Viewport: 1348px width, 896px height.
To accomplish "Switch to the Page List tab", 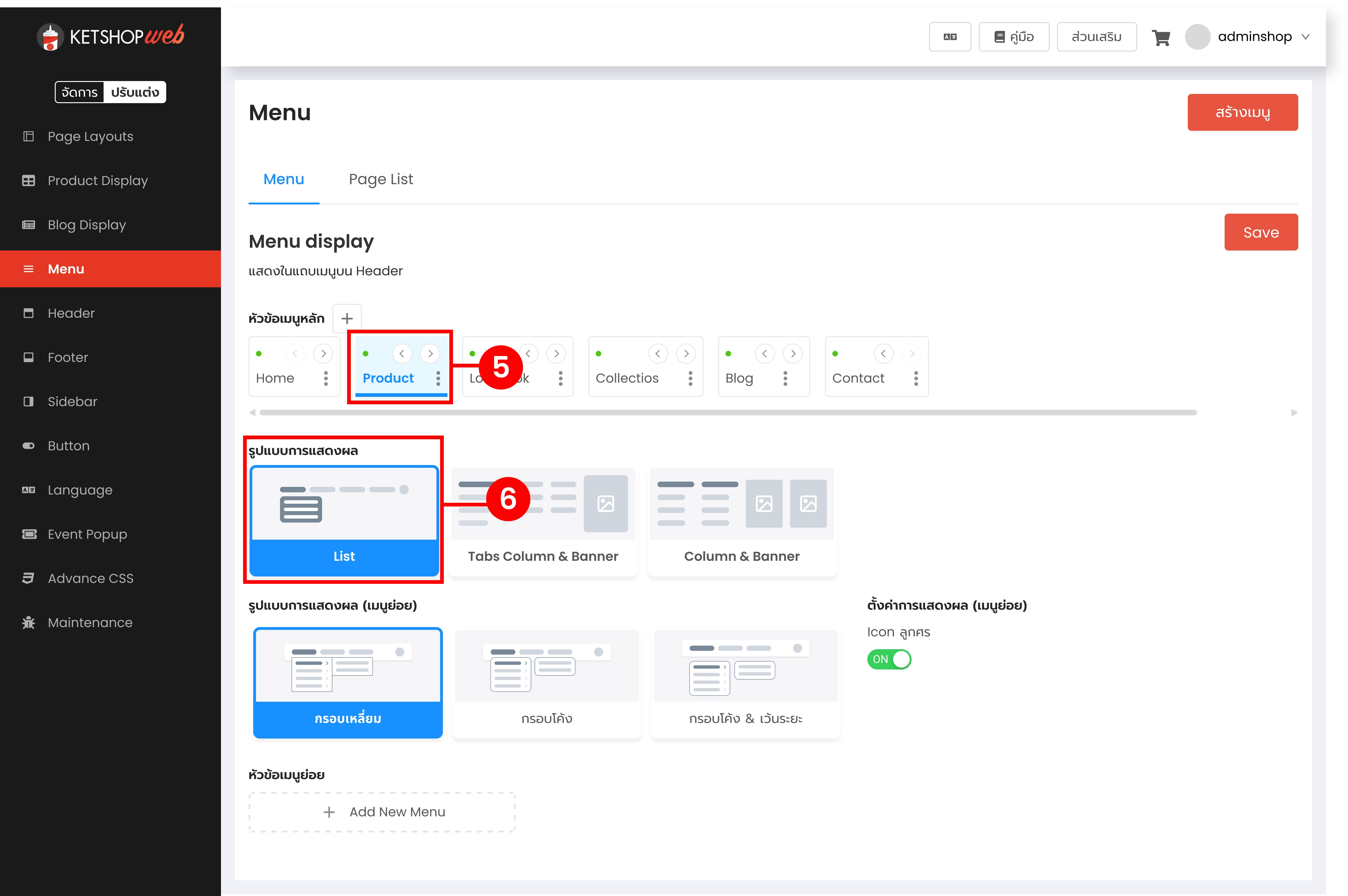I will [x=380, y=180].
